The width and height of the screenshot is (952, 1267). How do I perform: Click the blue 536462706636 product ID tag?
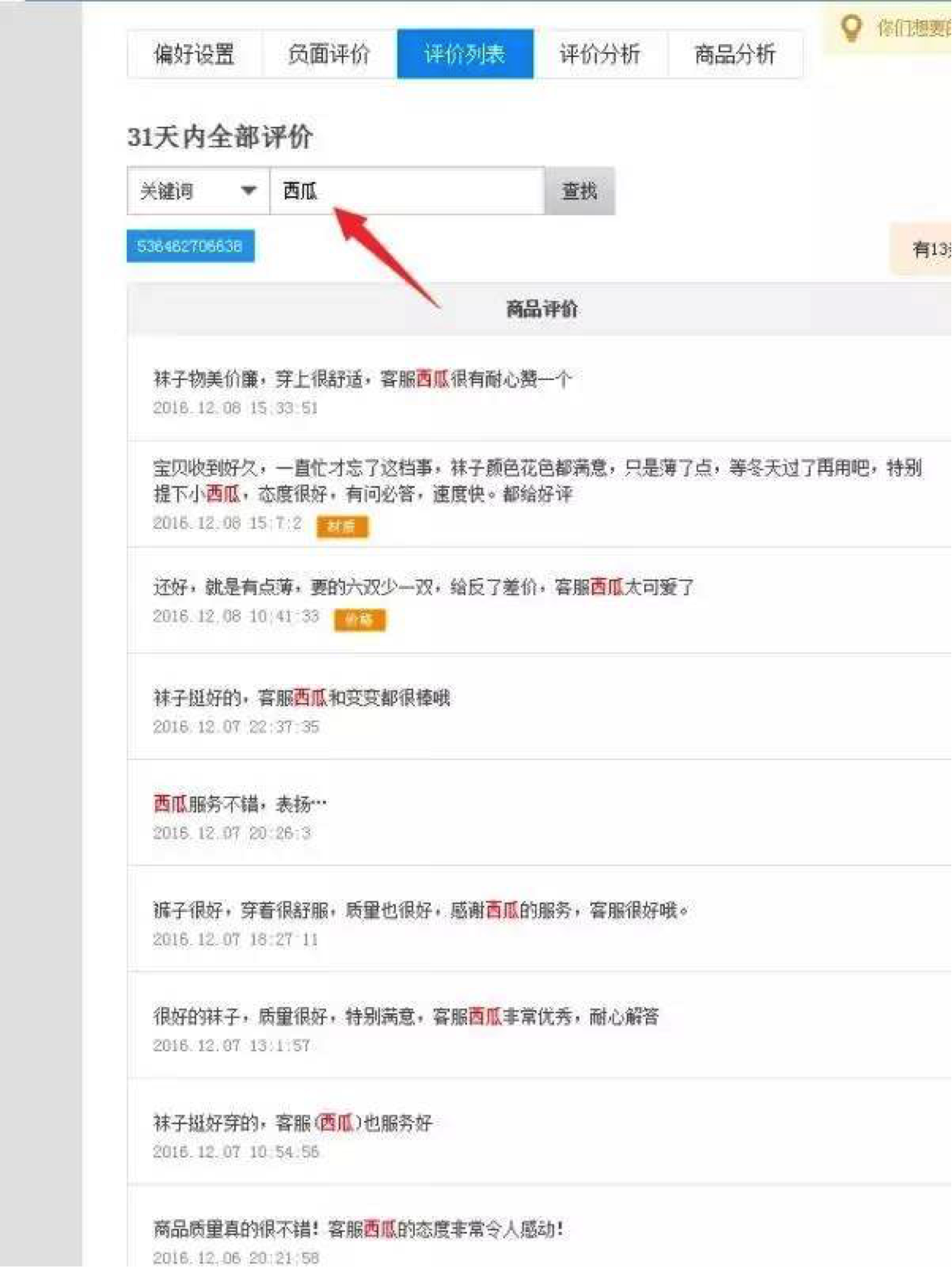(190, 246)
